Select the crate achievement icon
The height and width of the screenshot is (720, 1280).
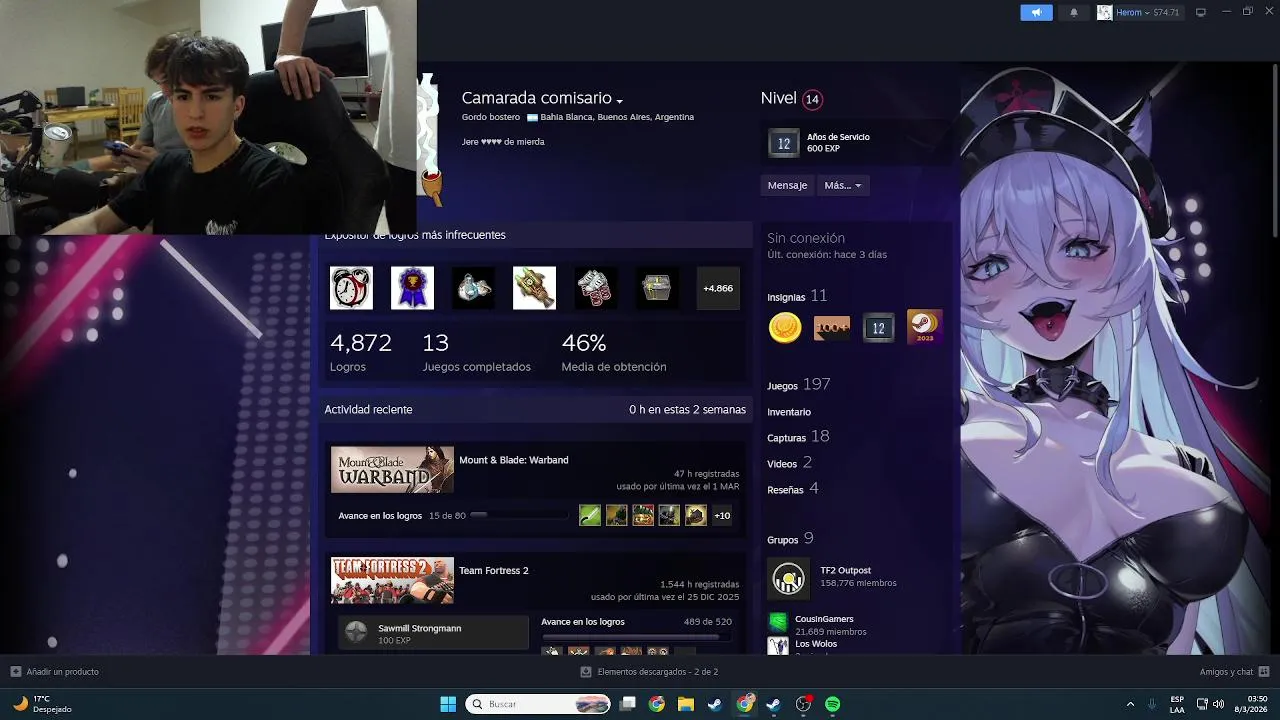pos(657,288)
